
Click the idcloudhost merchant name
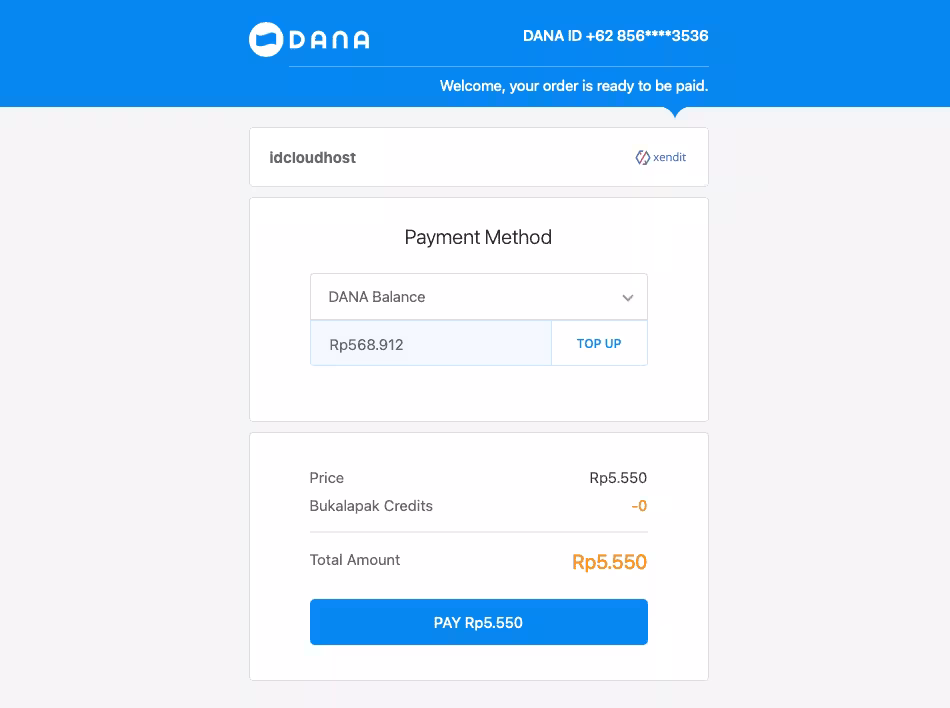pos(313,157)
